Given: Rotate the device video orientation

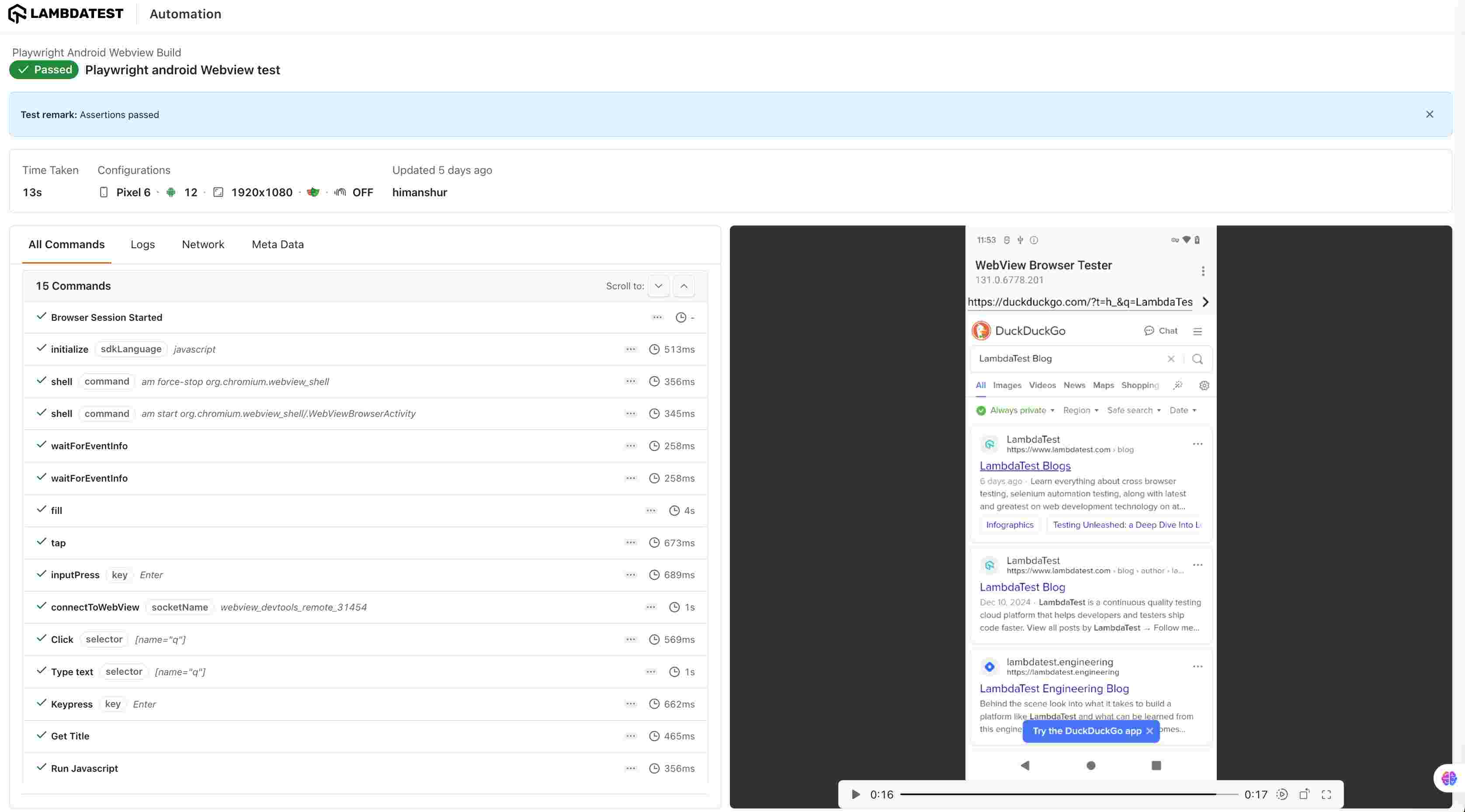Looking at the screenshot, I should click(1304, 795).
